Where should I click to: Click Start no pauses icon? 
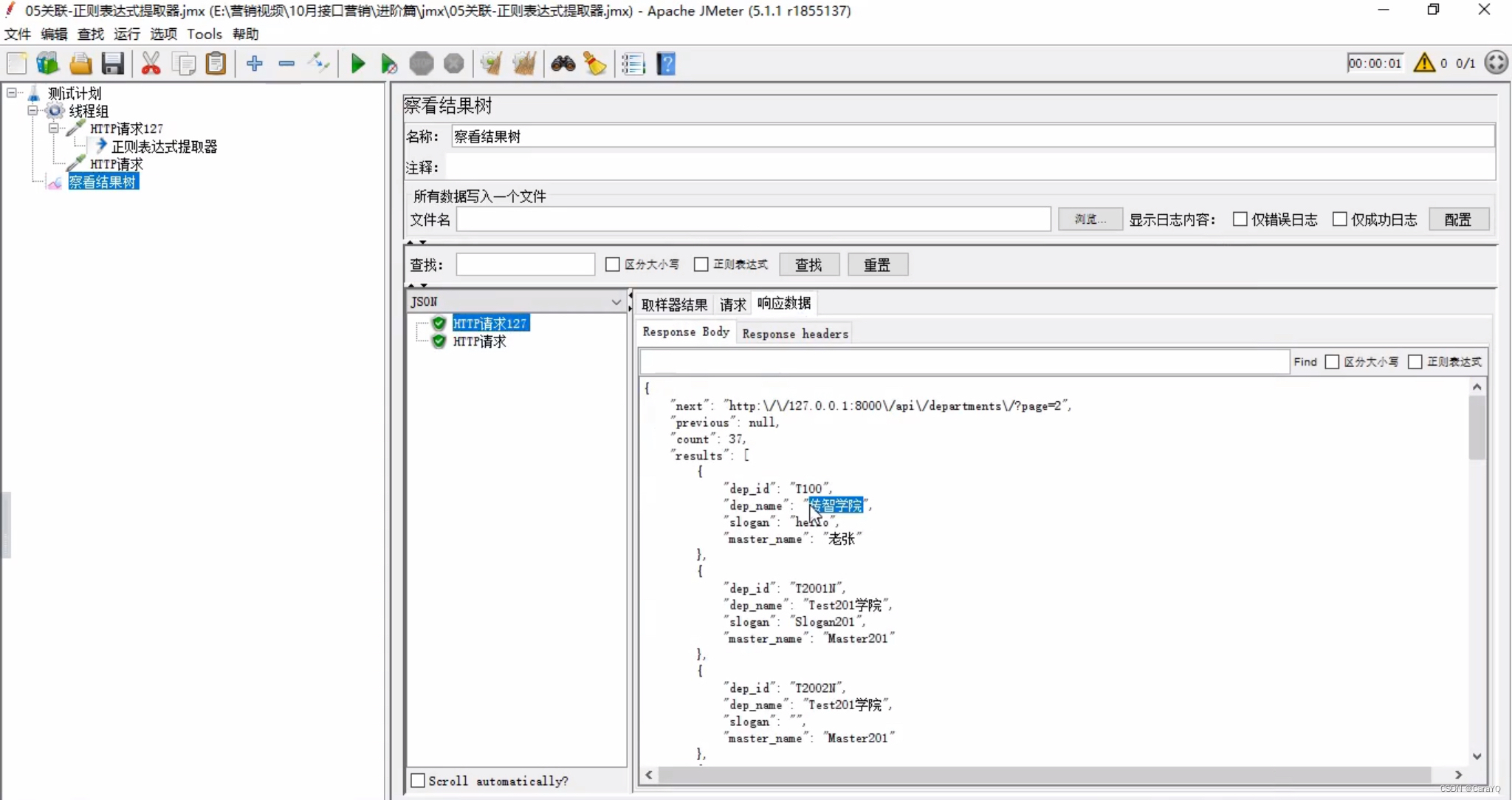389,64
